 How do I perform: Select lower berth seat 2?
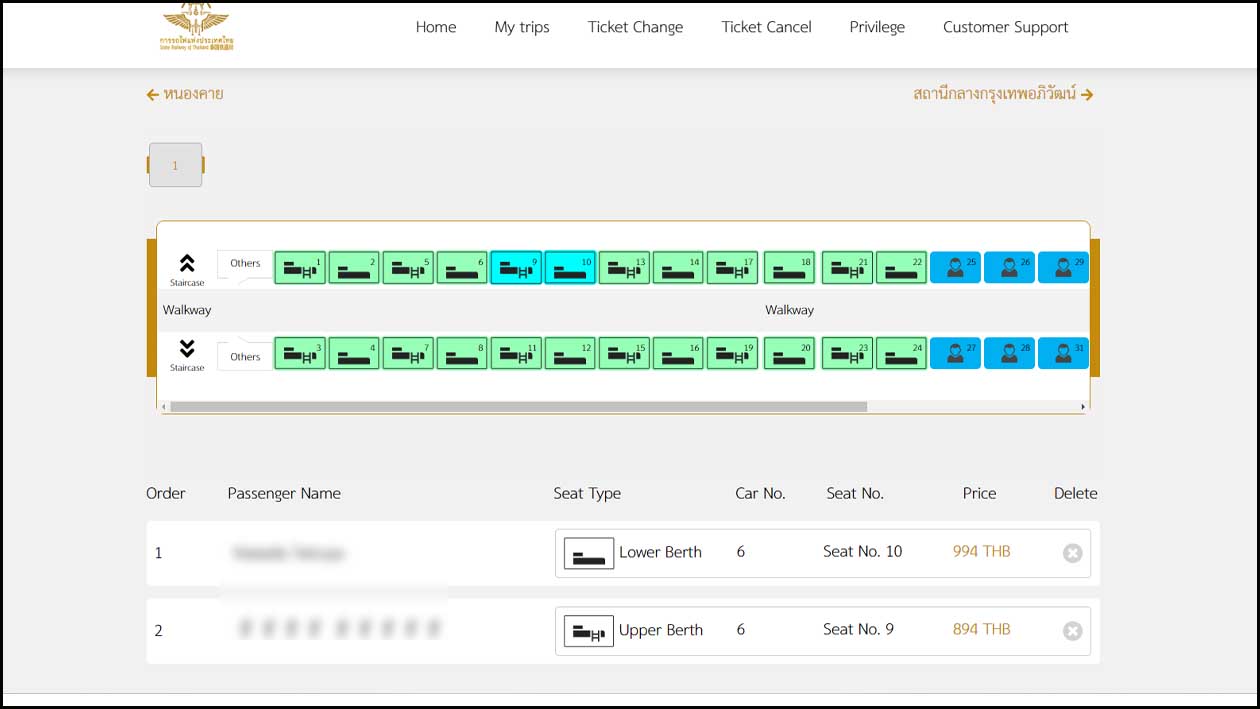[354, 268]
